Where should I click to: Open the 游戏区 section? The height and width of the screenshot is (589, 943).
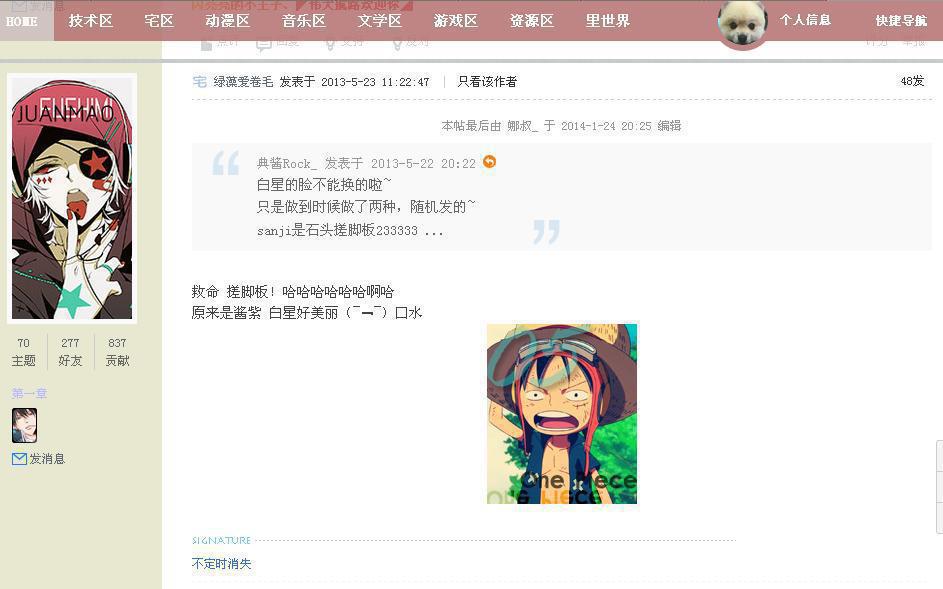tap(456, 21)
